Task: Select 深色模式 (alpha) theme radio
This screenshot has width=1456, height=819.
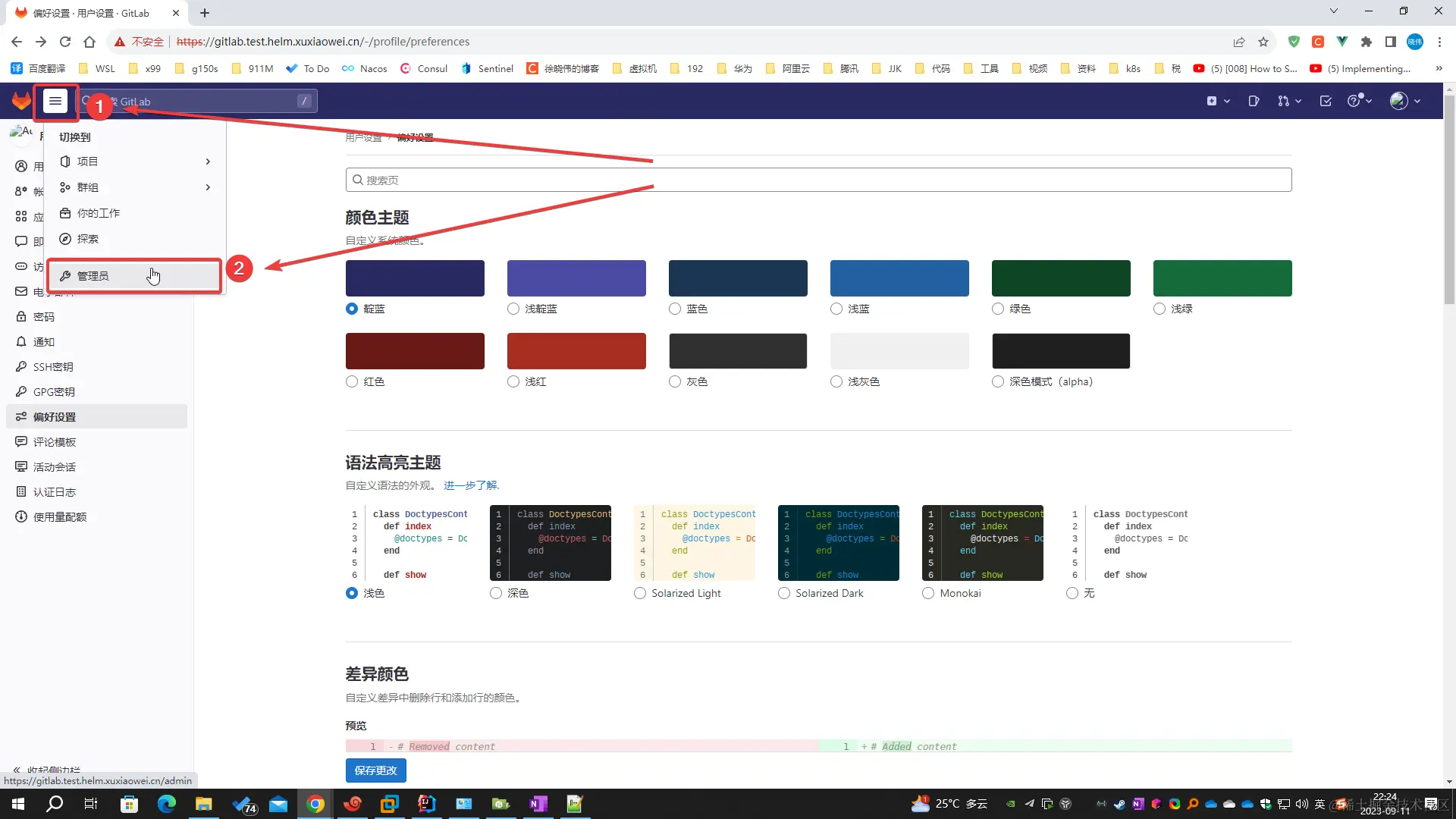Action: [x=998, y=381]
